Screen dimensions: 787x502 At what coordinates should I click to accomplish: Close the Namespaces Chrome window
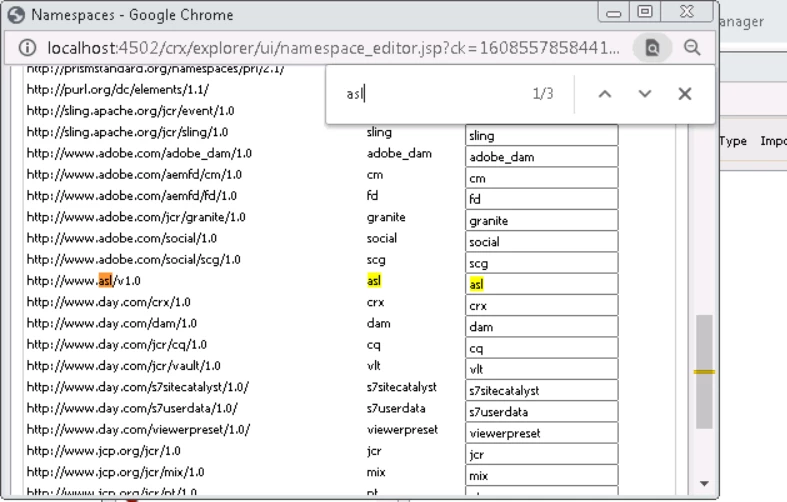point(687,12)
